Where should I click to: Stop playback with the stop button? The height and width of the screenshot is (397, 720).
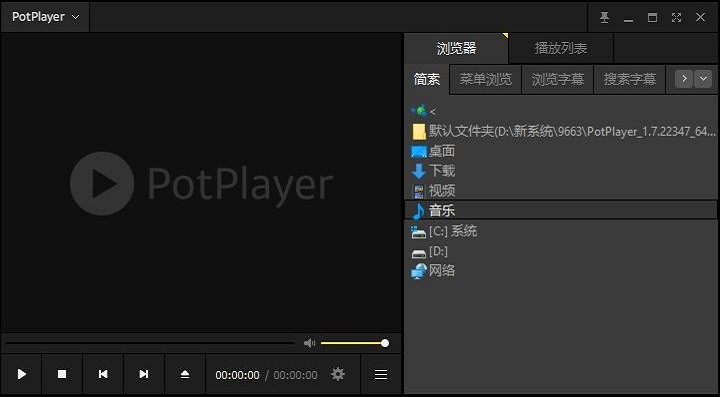coord(62,375)
